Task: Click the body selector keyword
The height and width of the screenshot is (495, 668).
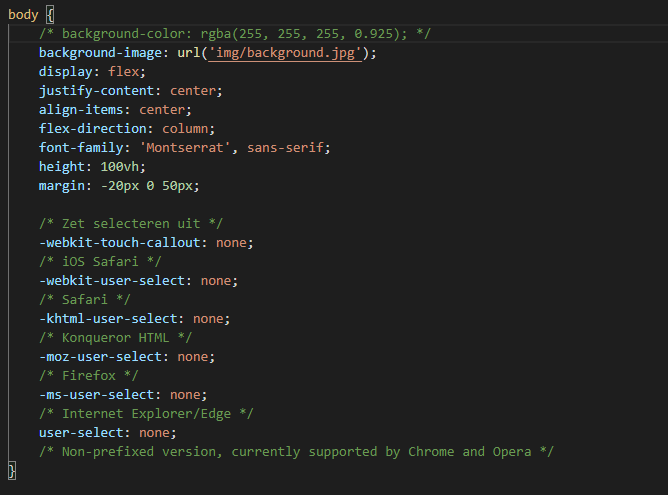Action: 23,15
